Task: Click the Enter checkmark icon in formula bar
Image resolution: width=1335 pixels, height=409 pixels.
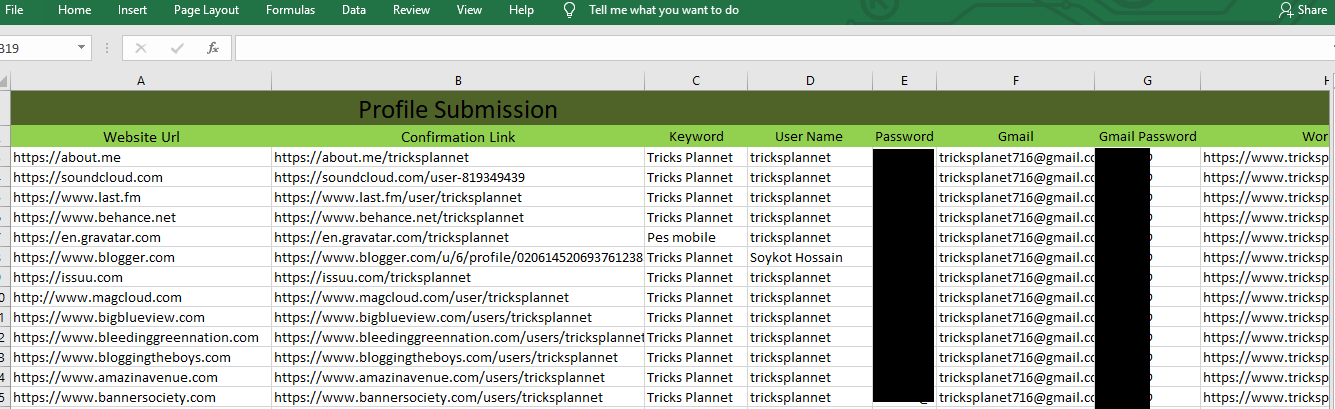Action: (x=177, y=48)
